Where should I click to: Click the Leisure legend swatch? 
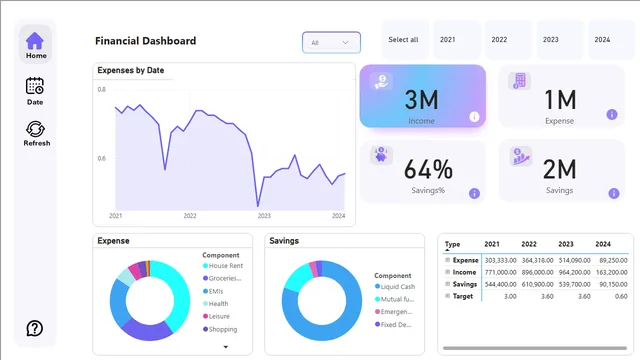click(205, 316)
